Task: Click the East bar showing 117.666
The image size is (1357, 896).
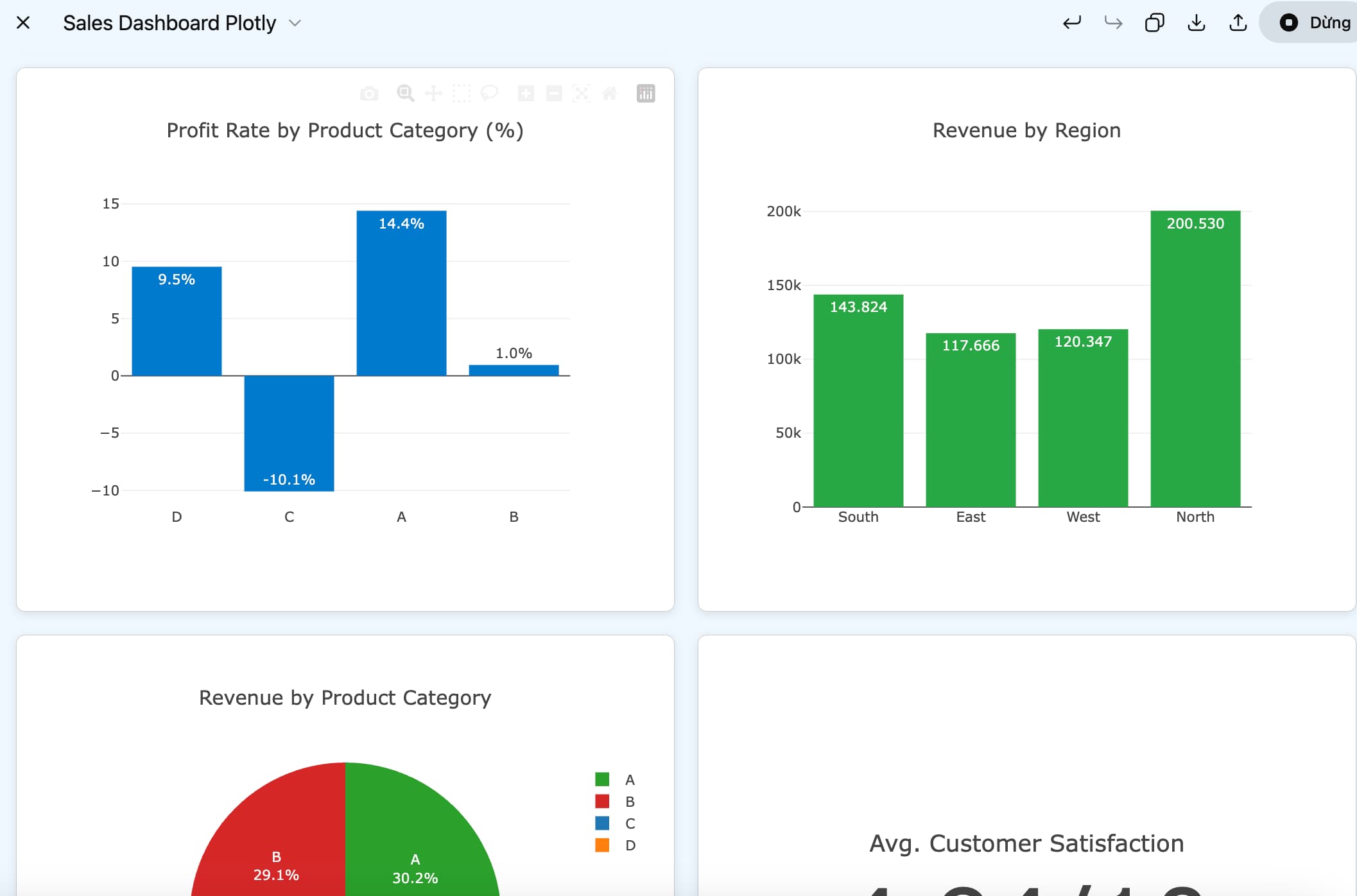Action: 971,420
